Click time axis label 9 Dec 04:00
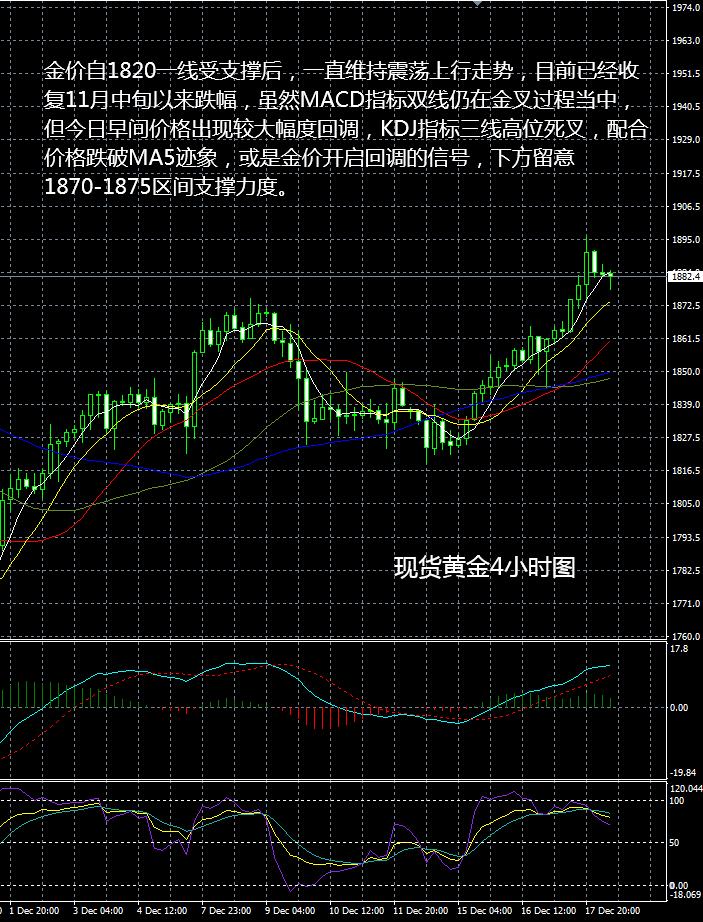Viewport: 703px width, 922px height. coord(291,910)
